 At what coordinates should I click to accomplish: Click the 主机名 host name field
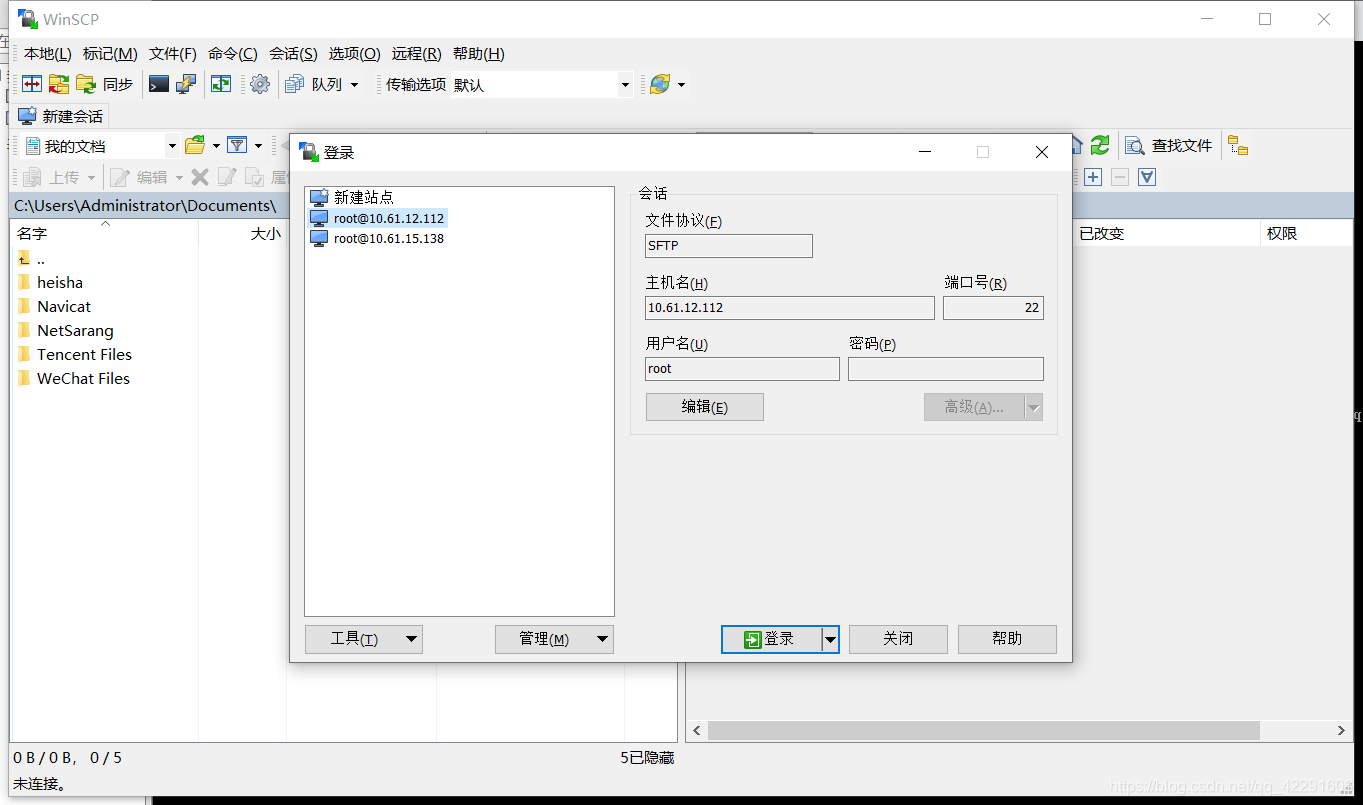coord(790,308)
